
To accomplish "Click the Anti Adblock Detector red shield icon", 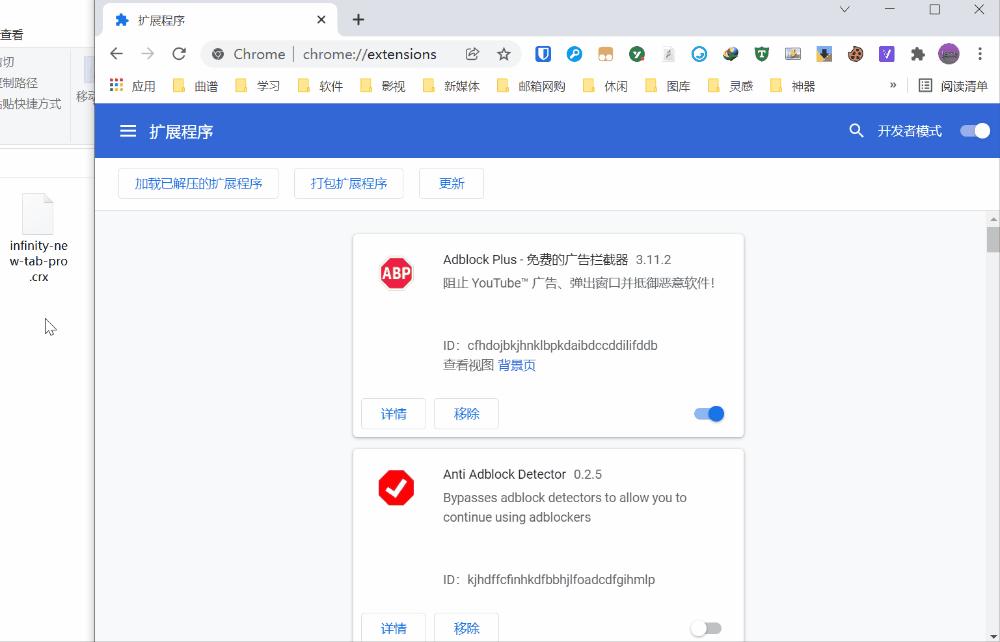I will tap(396, 488).
